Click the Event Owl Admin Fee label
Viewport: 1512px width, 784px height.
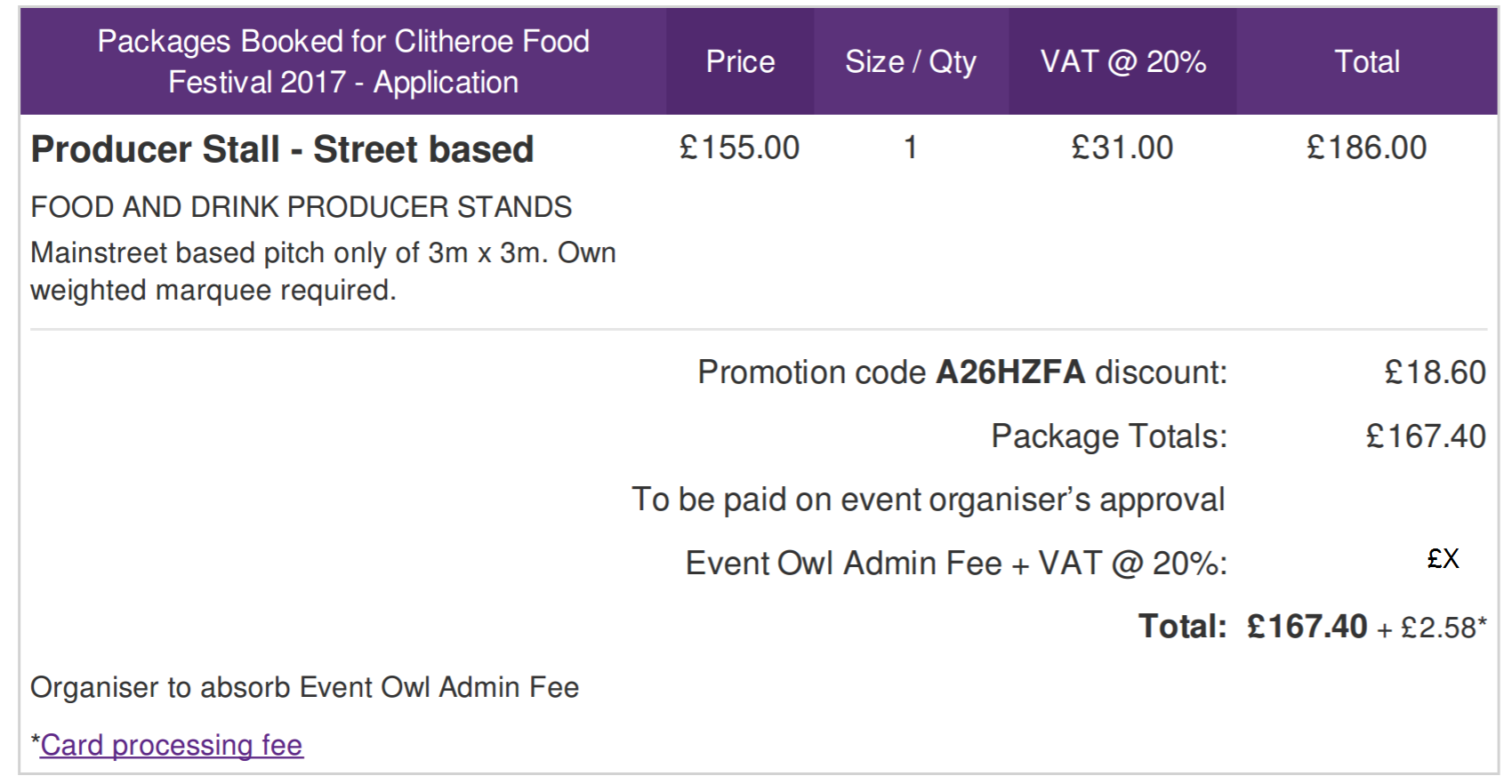[956, 564]
